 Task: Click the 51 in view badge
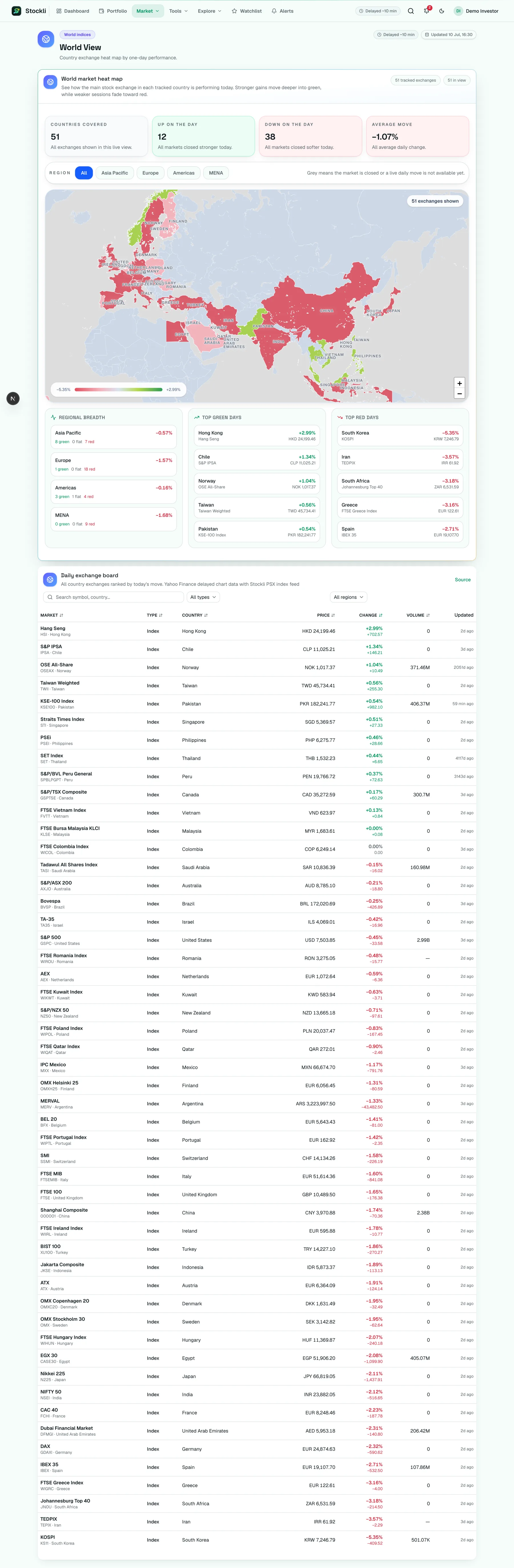point(457,80)
